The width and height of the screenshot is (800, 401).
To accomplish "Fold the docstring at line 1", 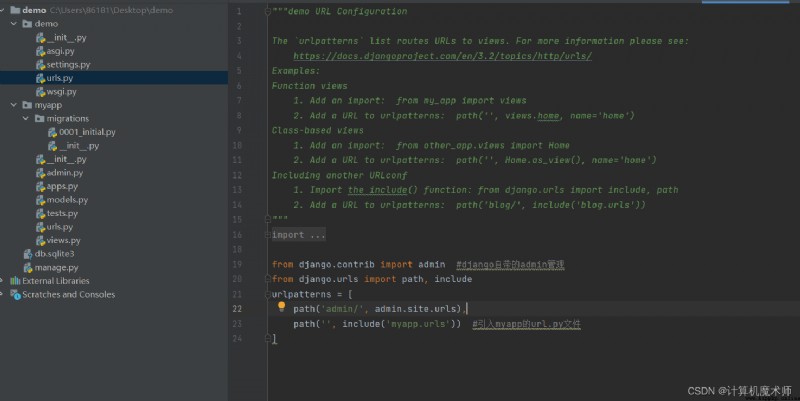I will (x=268, y=11).
